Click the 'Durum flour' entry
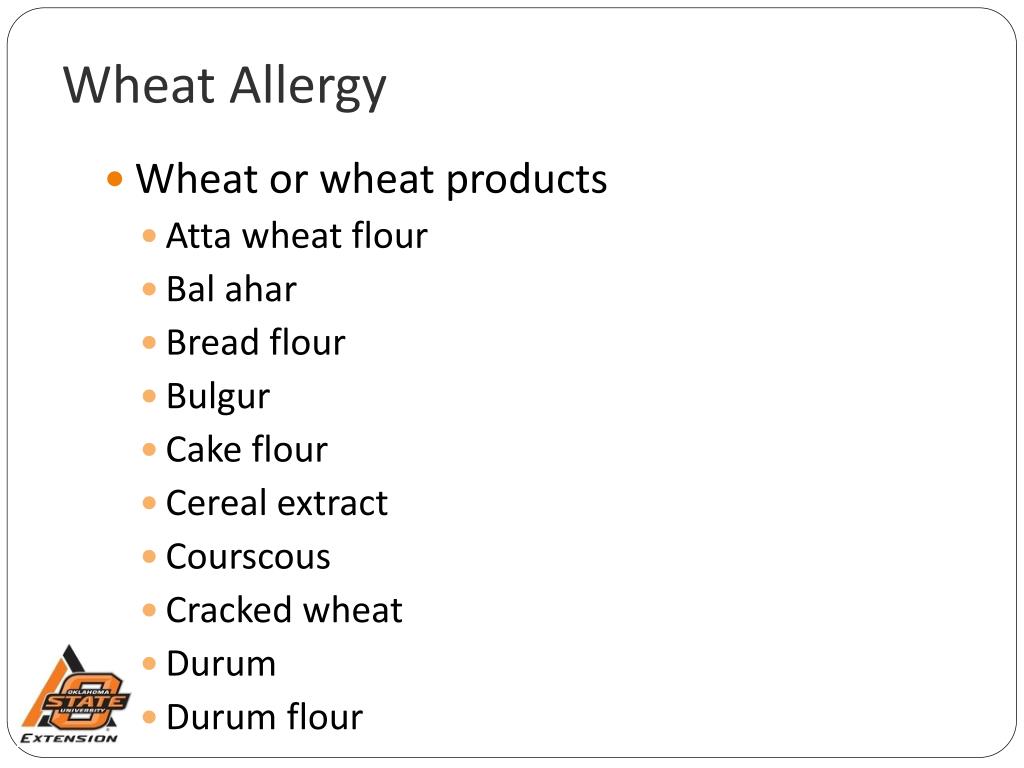The image size is (1024, 768). [264, 718]
